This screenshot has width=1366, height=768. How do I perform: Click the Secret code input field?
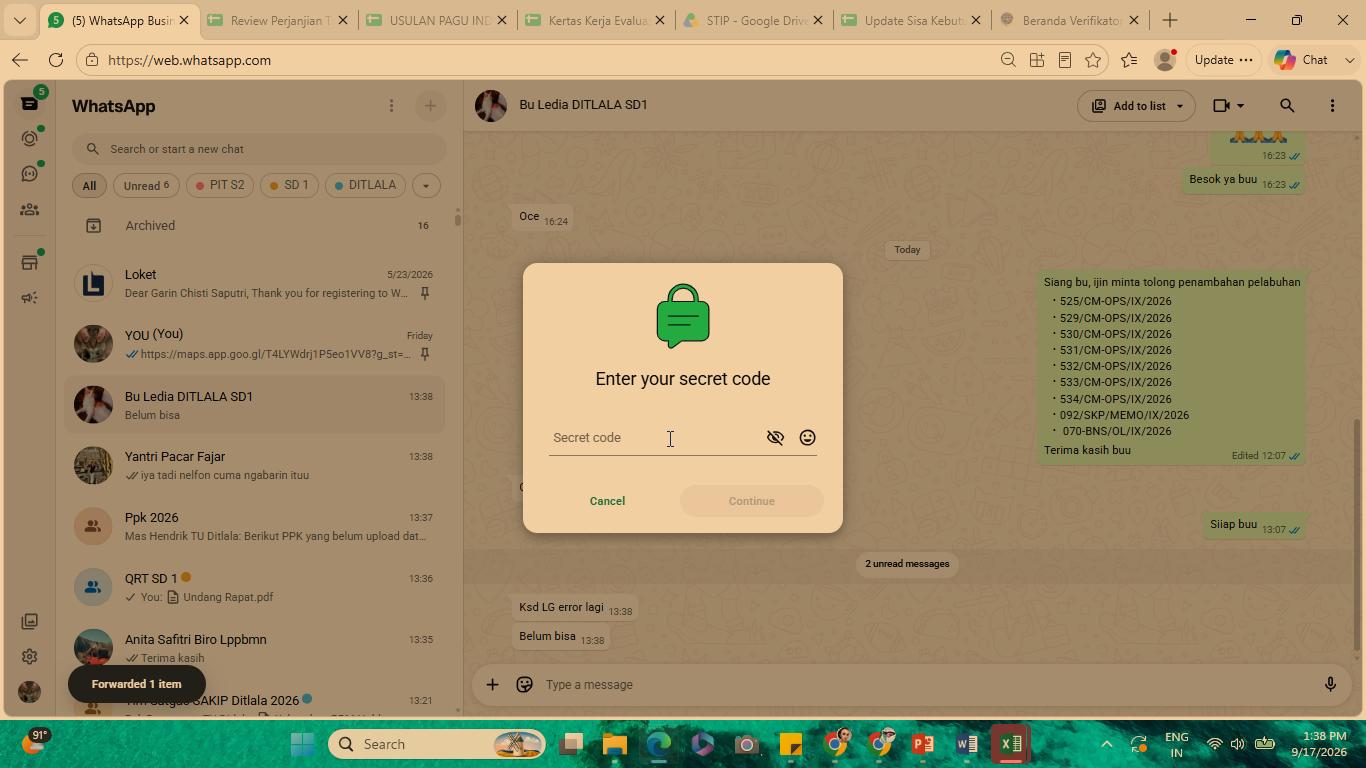pyautogui.click(x=655, y=438)
